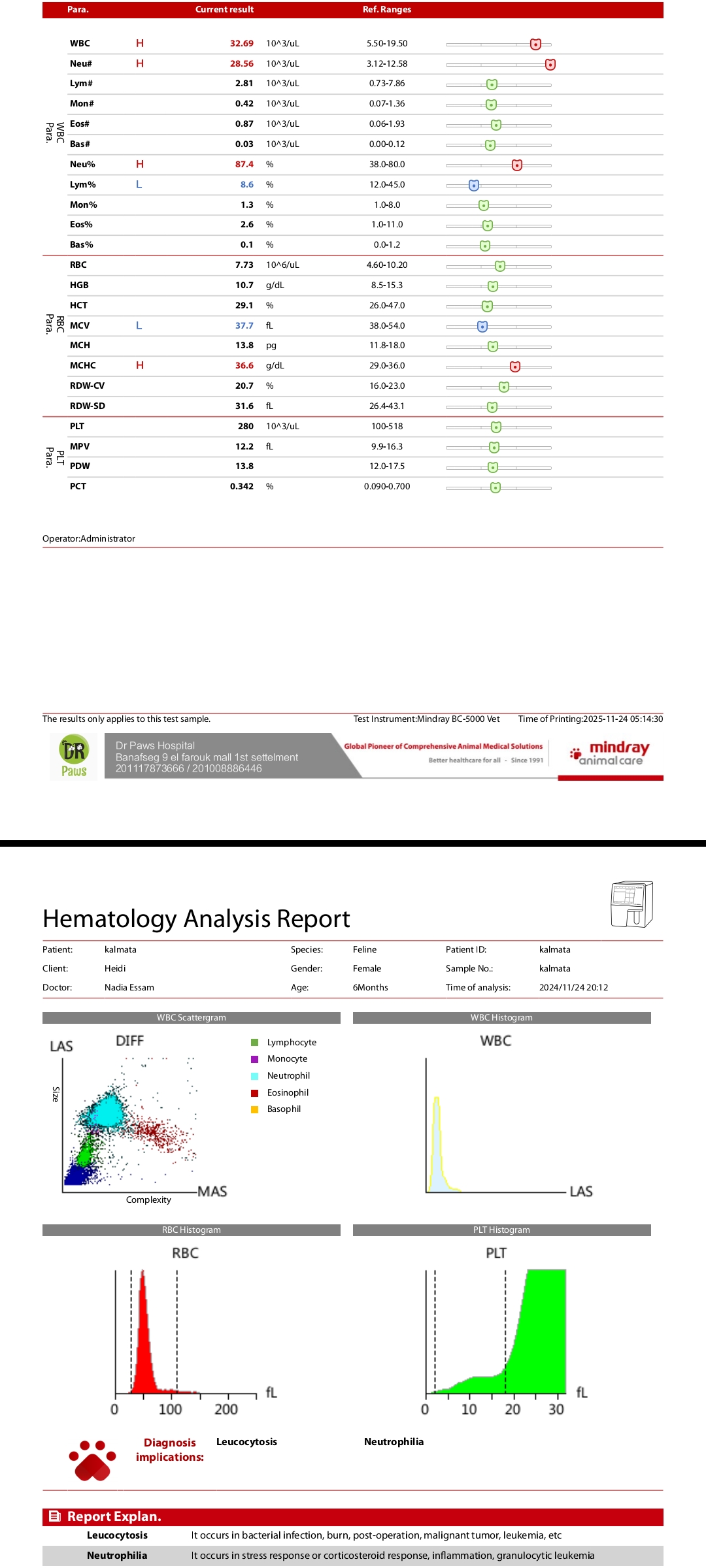Click the blue MCV low range marker

pos(482,326)
